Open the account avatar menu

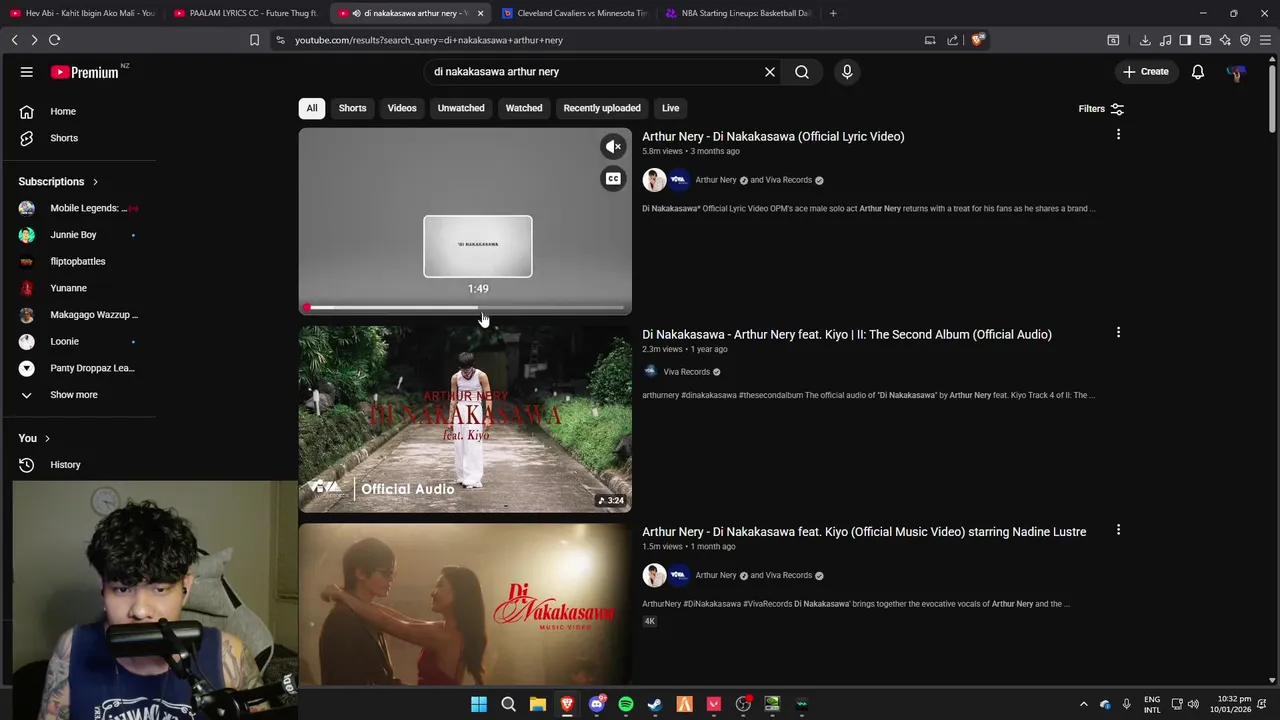point(1237,72)
